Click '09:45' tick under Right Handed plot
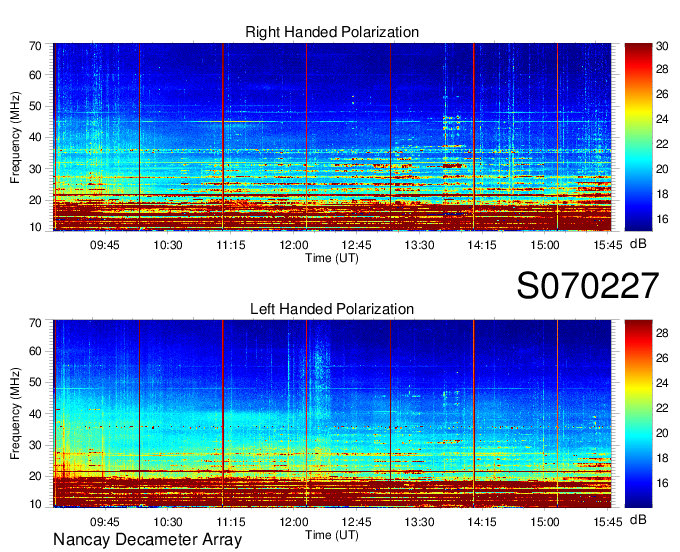The height and width of the screenshot is (552, 680). [105, 245]
